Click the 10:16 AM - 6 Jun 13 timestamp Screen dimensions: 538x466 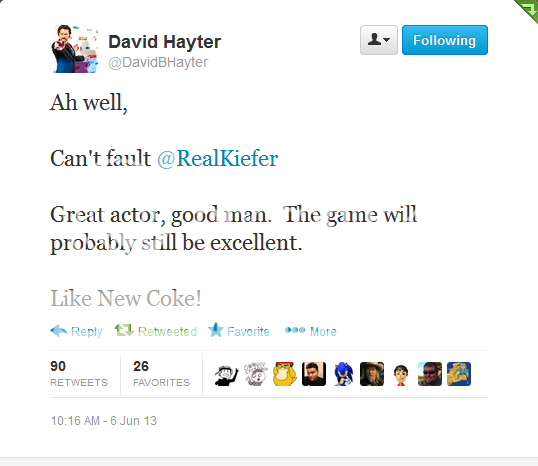point(104,421)
